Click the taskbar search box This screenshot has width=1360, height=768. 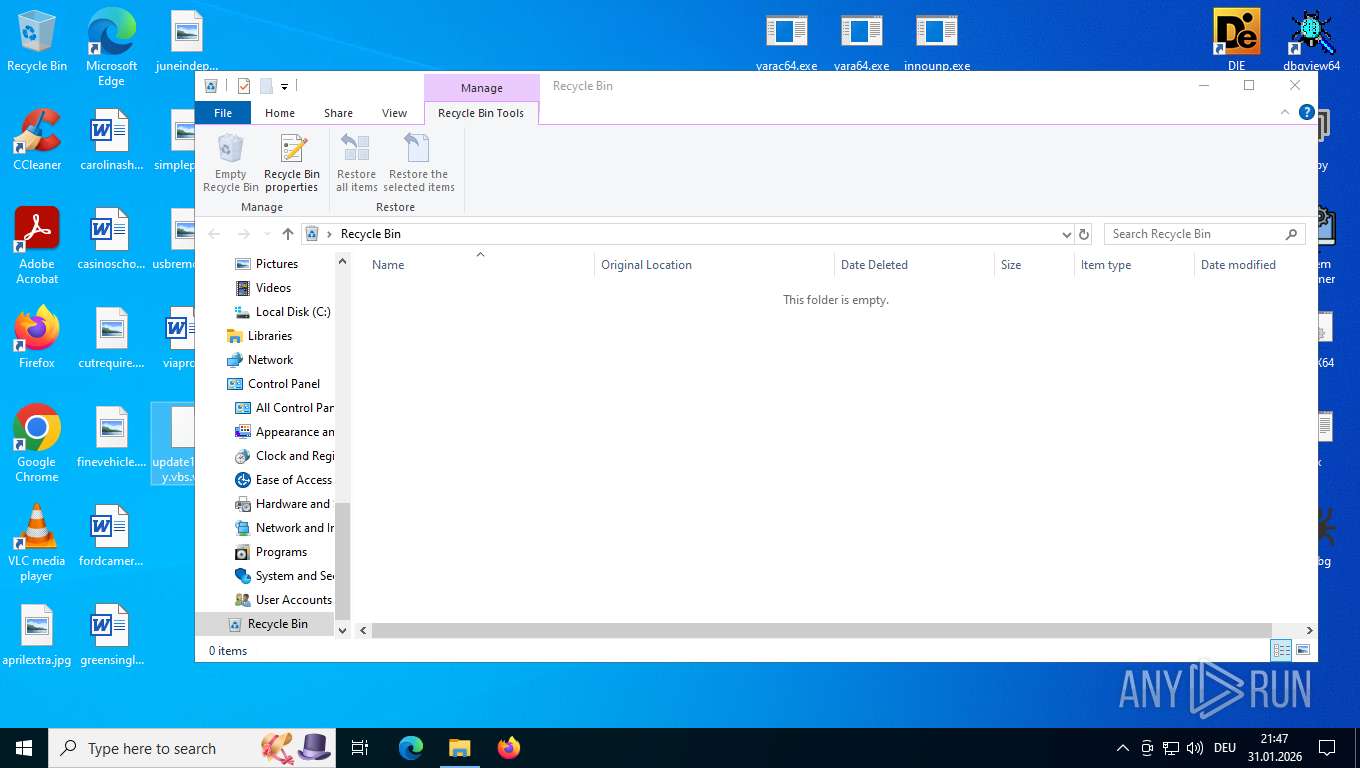[194, 748]
